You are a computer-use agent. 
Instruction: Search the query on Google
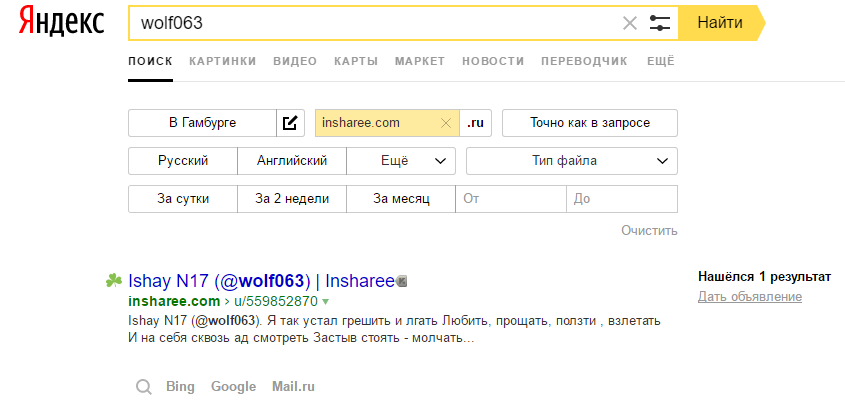coord(233,386)
